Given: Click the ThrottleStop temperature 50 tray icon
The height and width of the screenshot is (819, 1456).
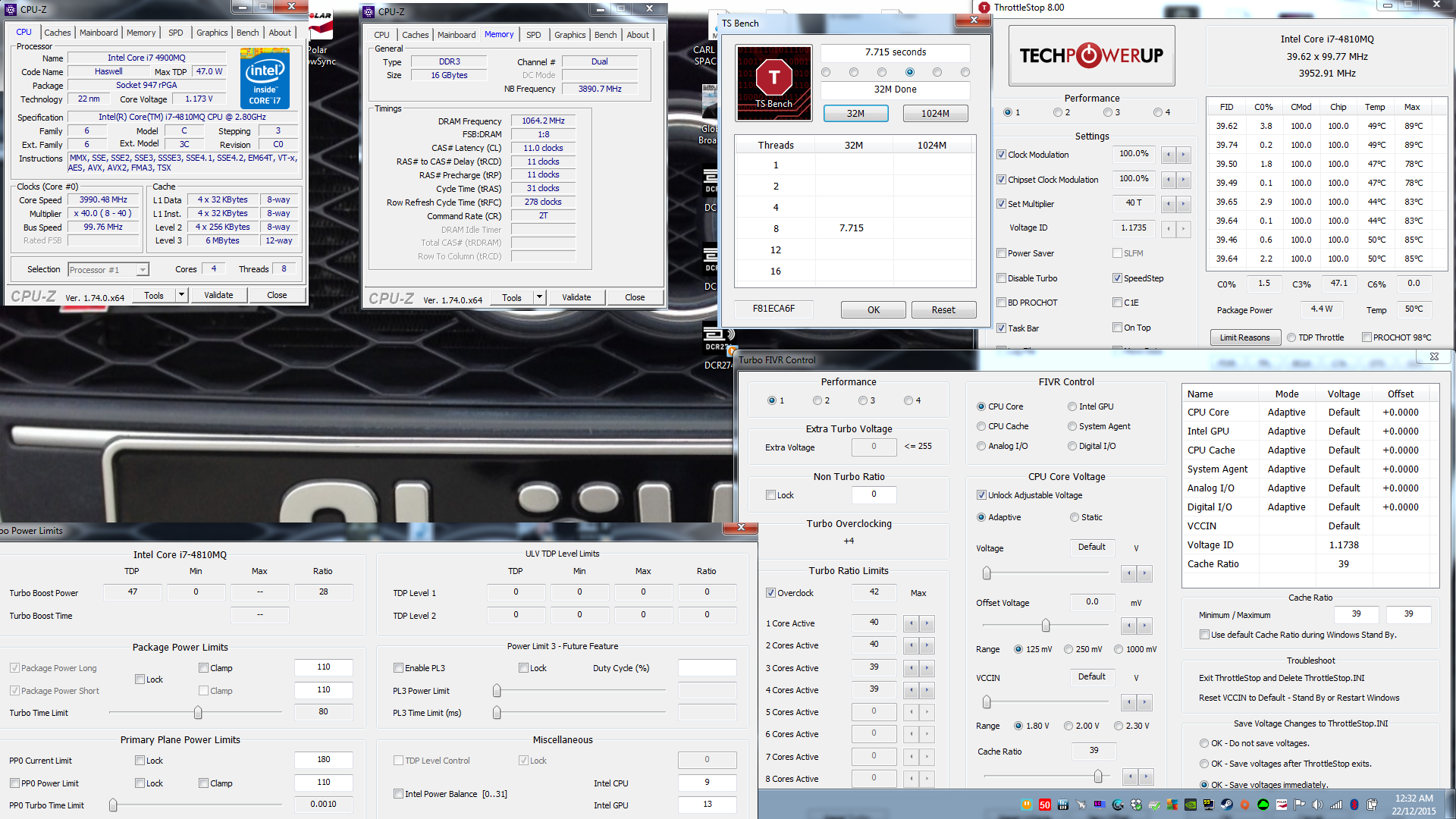Looking at the screenshot, I should coord(1045,805).
